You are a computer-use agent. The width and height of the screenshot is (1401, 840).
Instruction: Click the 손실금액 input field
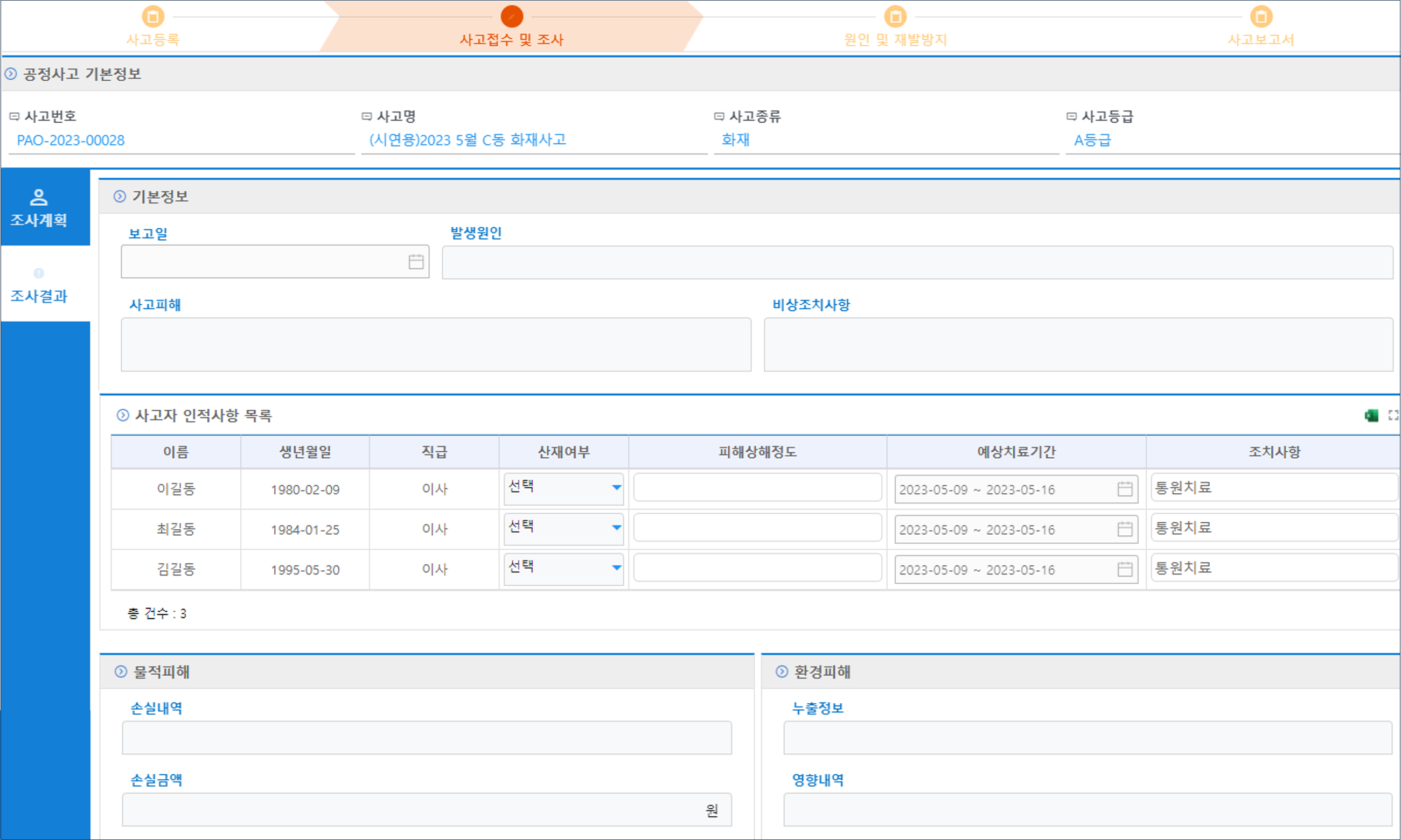[x=427, y=809]
